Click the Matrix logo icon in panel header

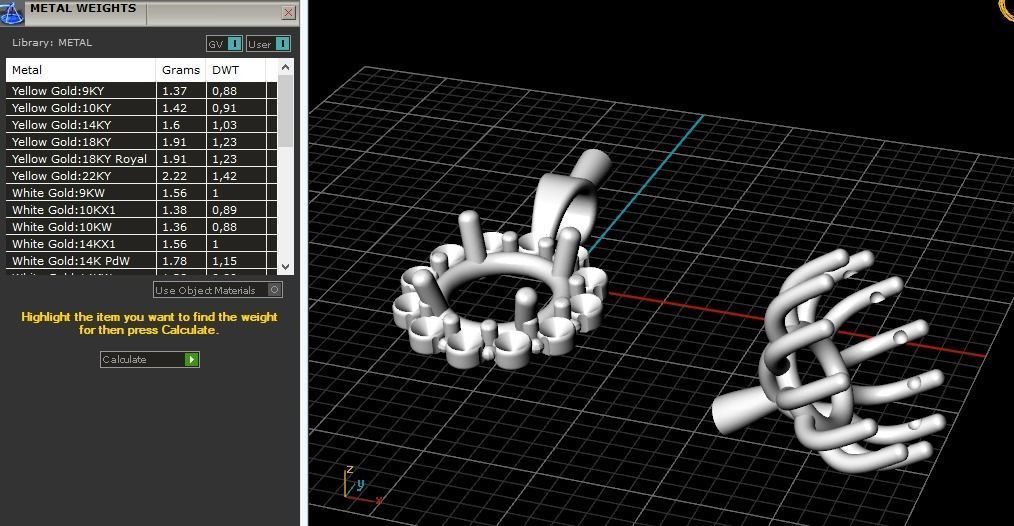(12, 12)
